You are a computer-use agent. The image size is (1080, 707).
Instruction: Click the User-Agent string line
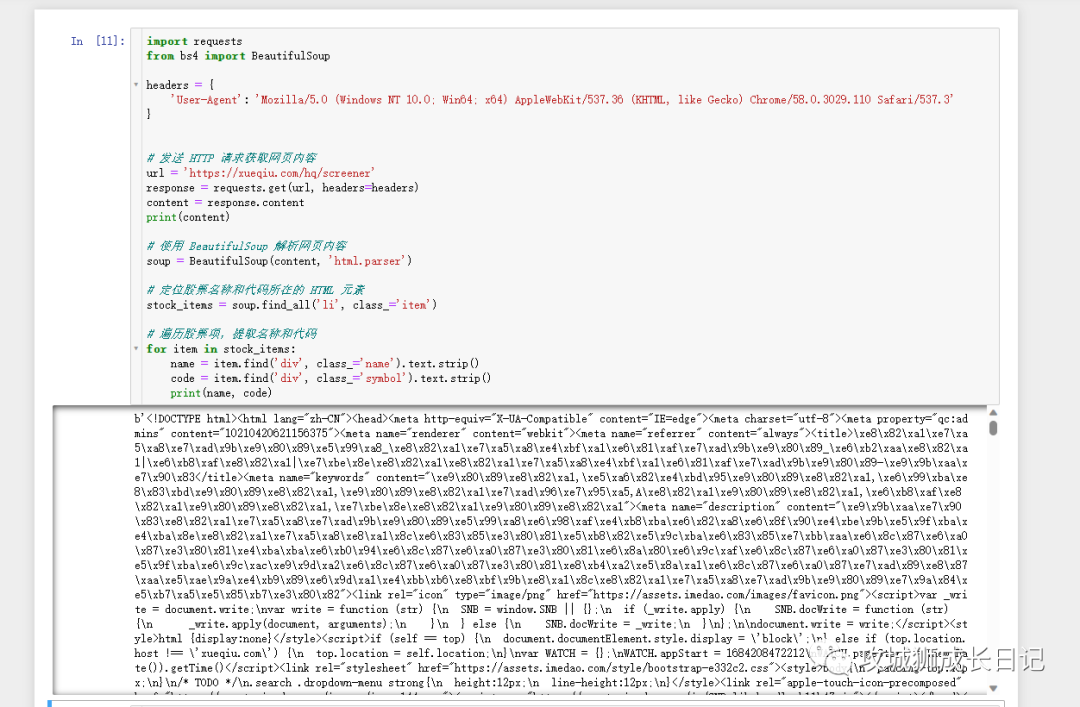(560, 100)
